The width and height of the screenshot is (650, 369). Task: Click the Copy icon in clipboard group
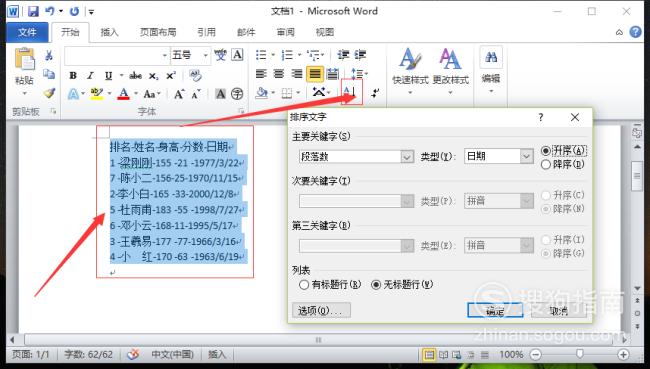49,74
